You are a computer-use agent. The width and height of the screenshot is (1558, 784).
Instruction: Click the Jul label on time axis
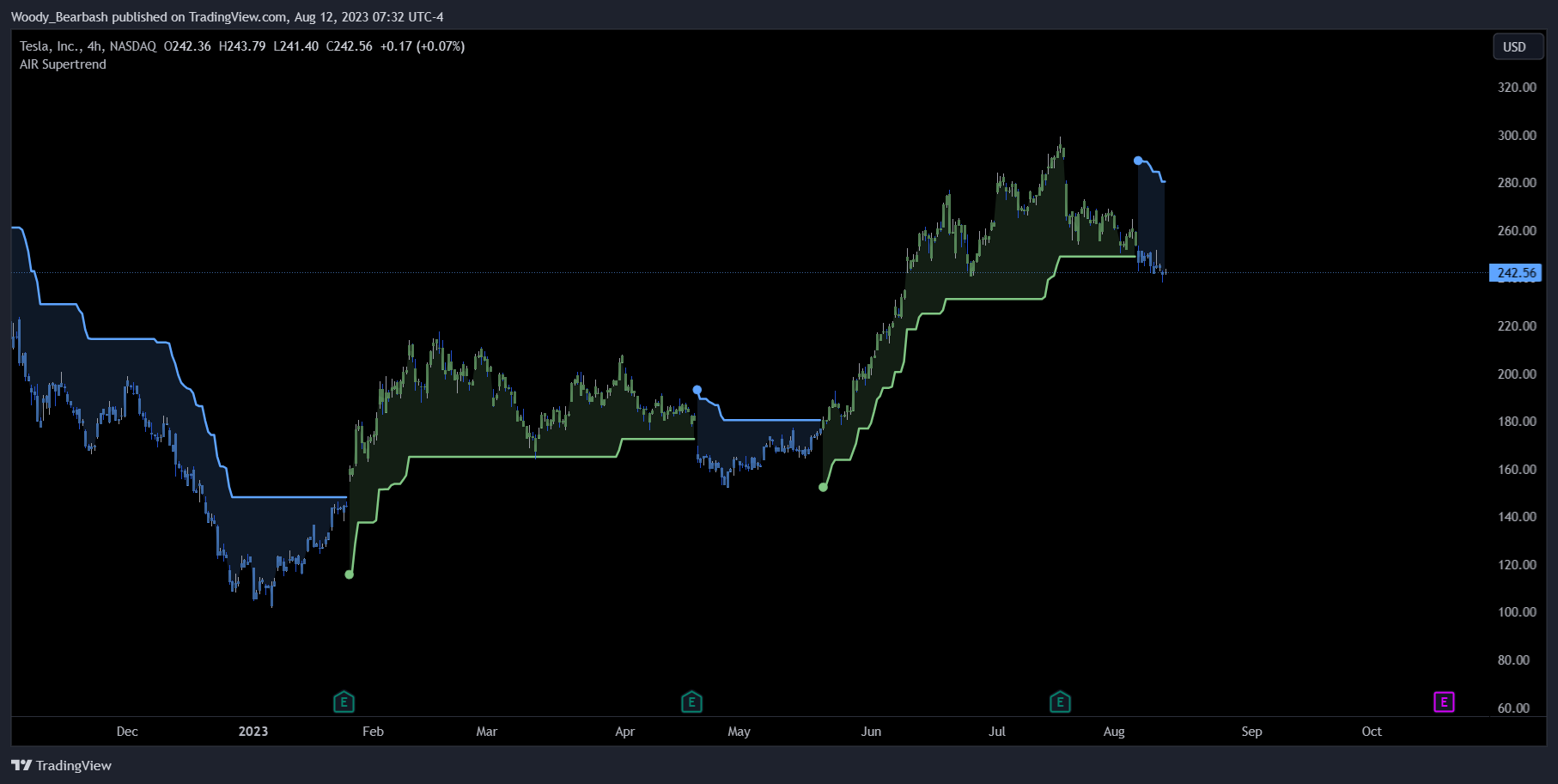tap(997, 732)
